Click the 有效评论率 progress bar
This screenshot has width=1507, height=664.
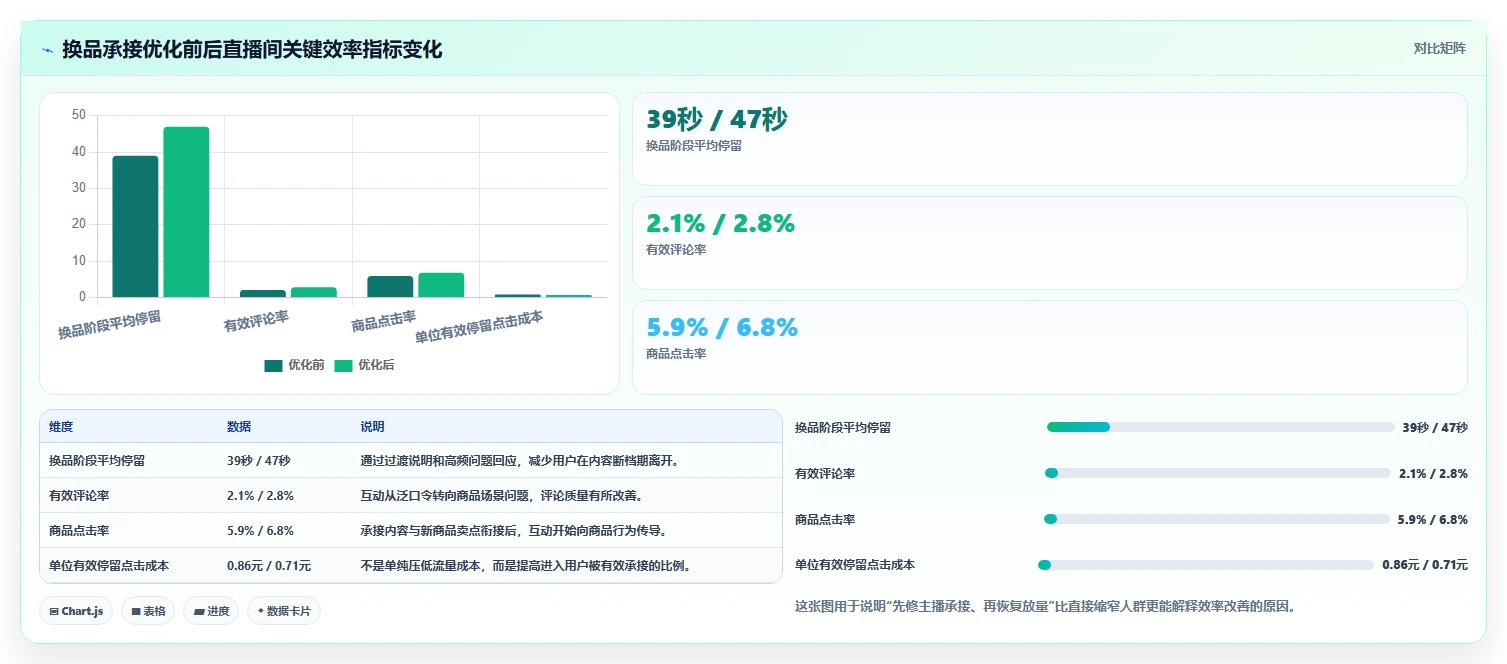(1218, 473)
